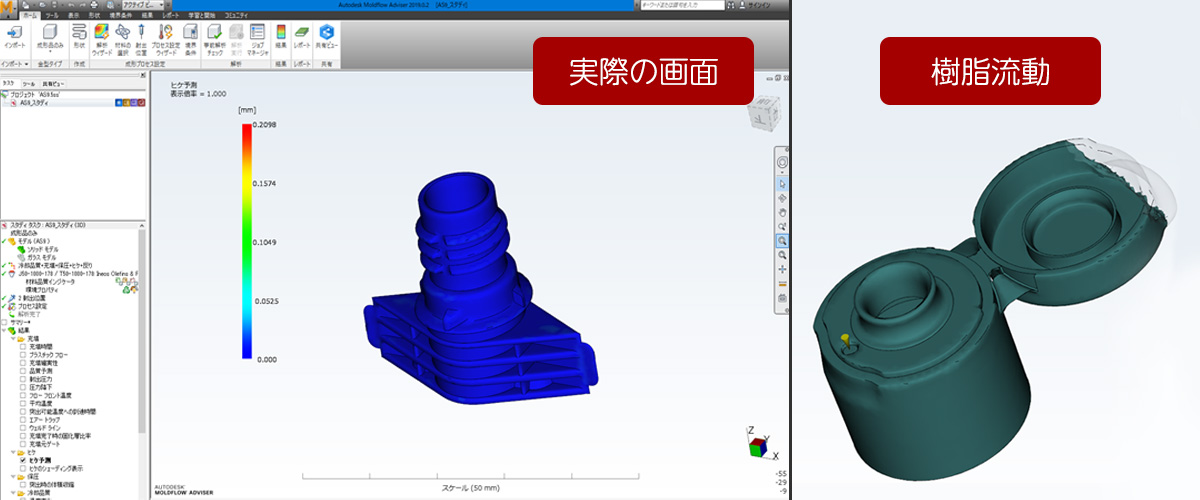Click the task panel vertical scrollbar
The width and height of the screenshot is (1200, 500).
pos(143,330)
